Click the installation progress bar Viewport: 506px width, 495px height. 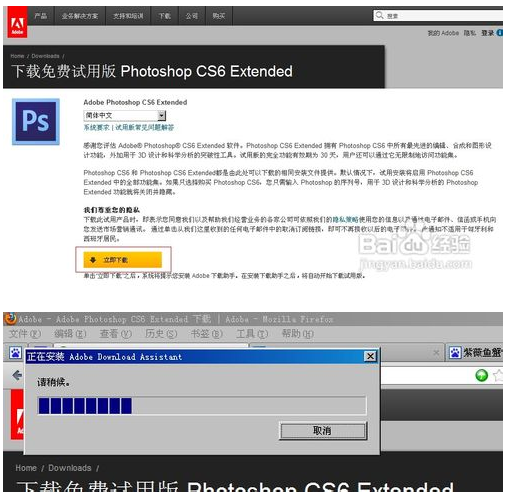pyautogui.click(x=202, y=405)
